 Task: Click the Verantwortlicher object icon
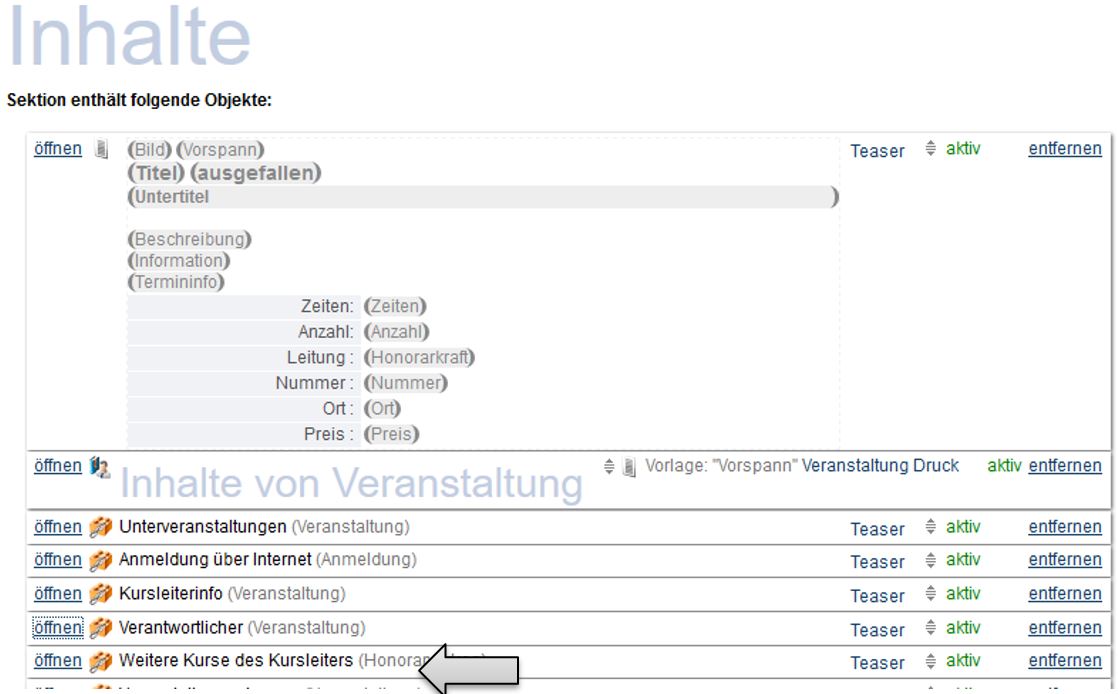[103, 628]
